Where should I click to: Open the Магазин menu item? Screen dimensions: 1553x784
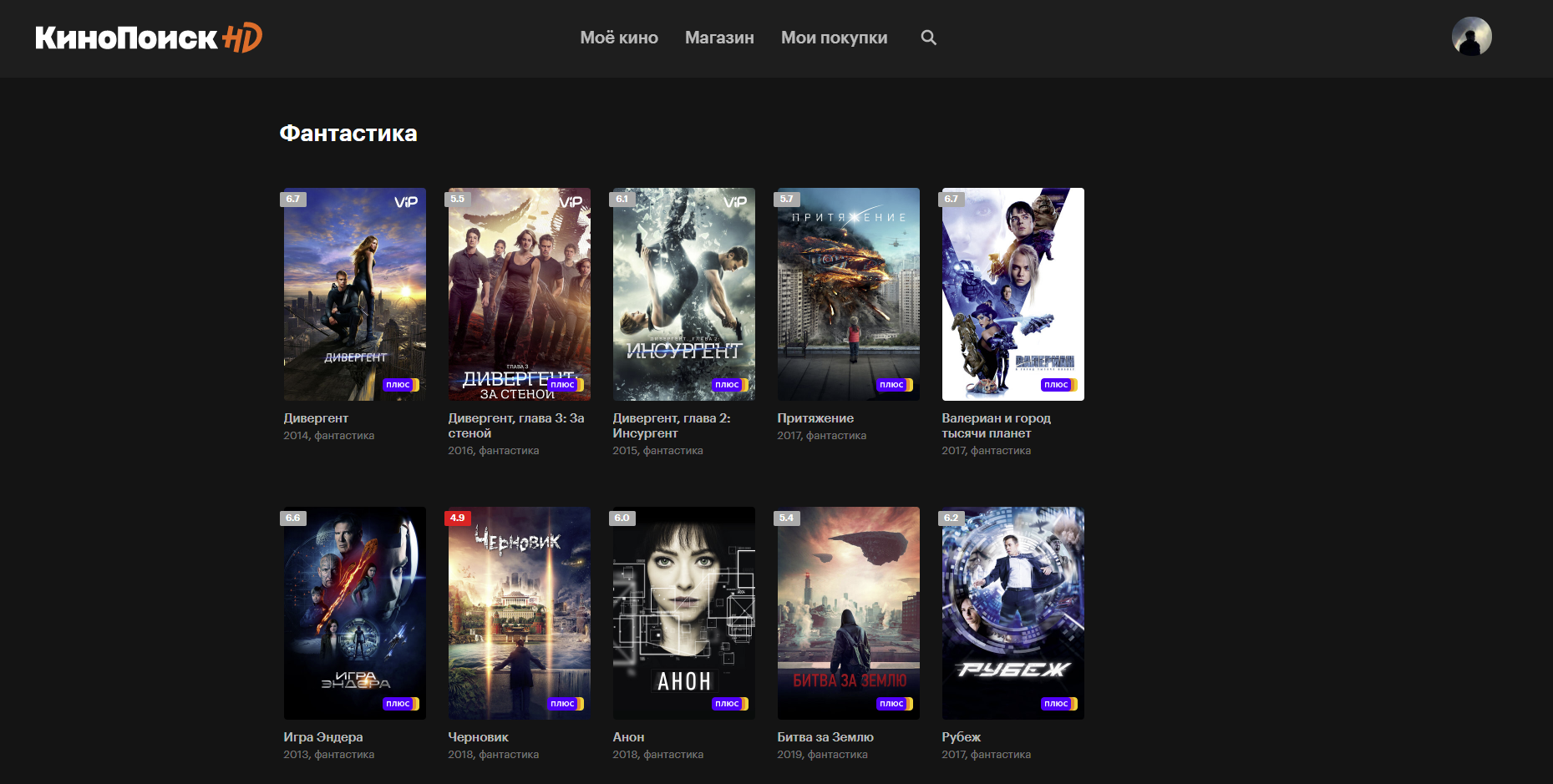point(719,38)
